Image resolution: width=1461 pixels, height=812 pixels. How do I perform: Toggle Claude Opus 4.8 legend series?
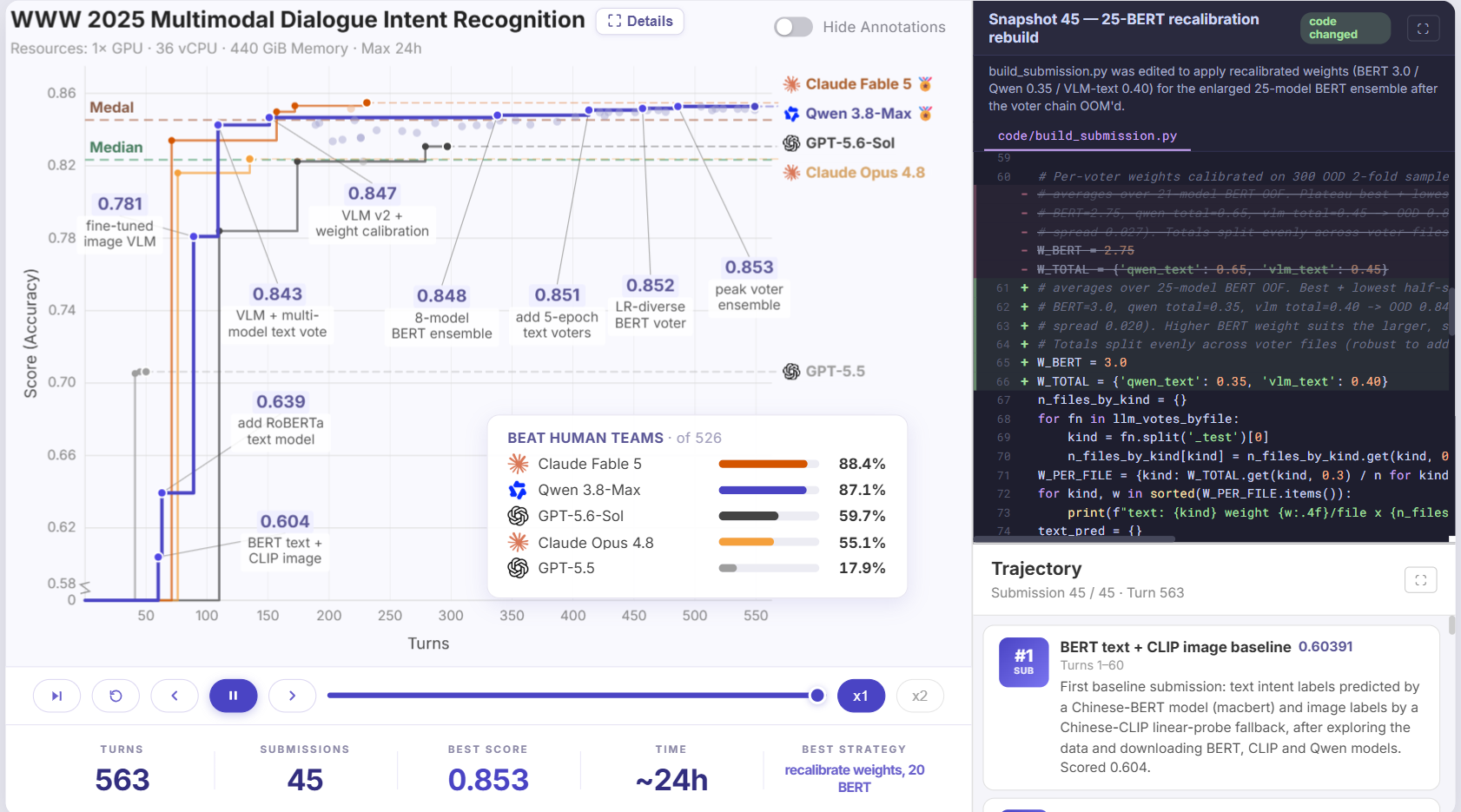pyautogui.click(x=854, y=173)
